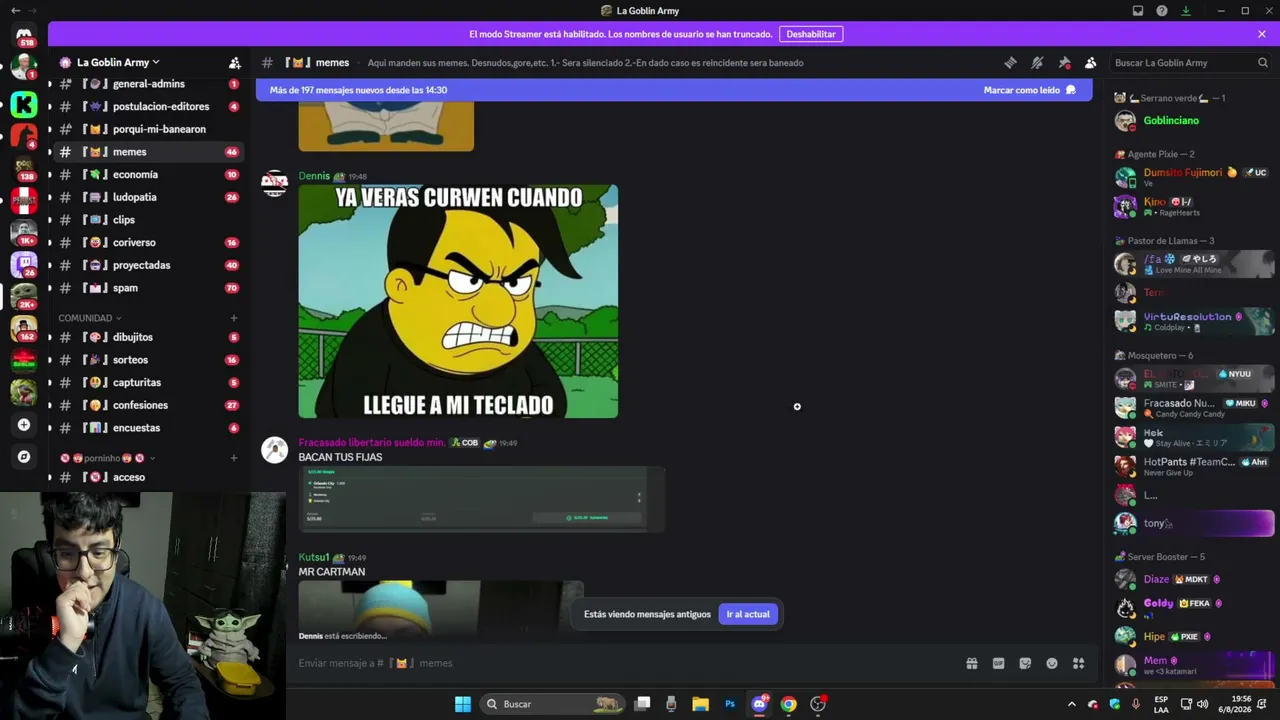Create channel in COMUNIDAD category
This screenshot has height=720, width=1280.
pos(234,318)
